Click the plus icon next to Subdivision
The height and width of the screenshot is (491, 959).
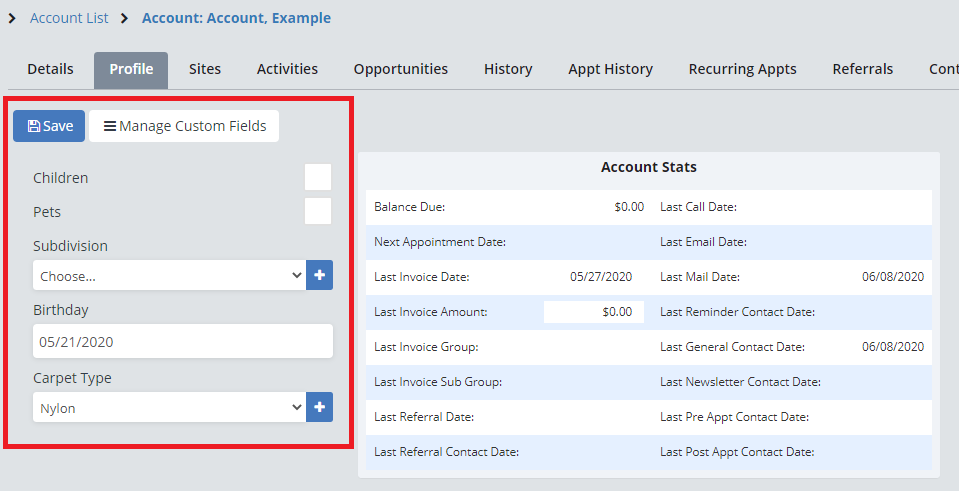(x=319, y=275)
